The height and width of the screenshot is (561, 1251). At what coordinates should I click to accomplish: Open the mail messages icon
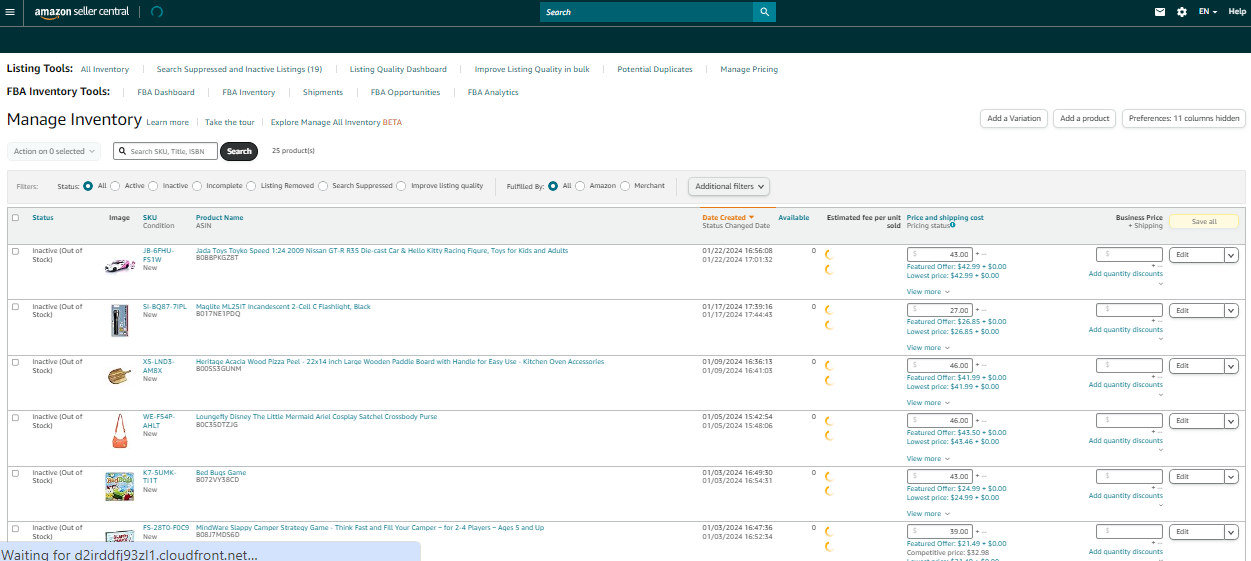click(x=1160, y=12)
